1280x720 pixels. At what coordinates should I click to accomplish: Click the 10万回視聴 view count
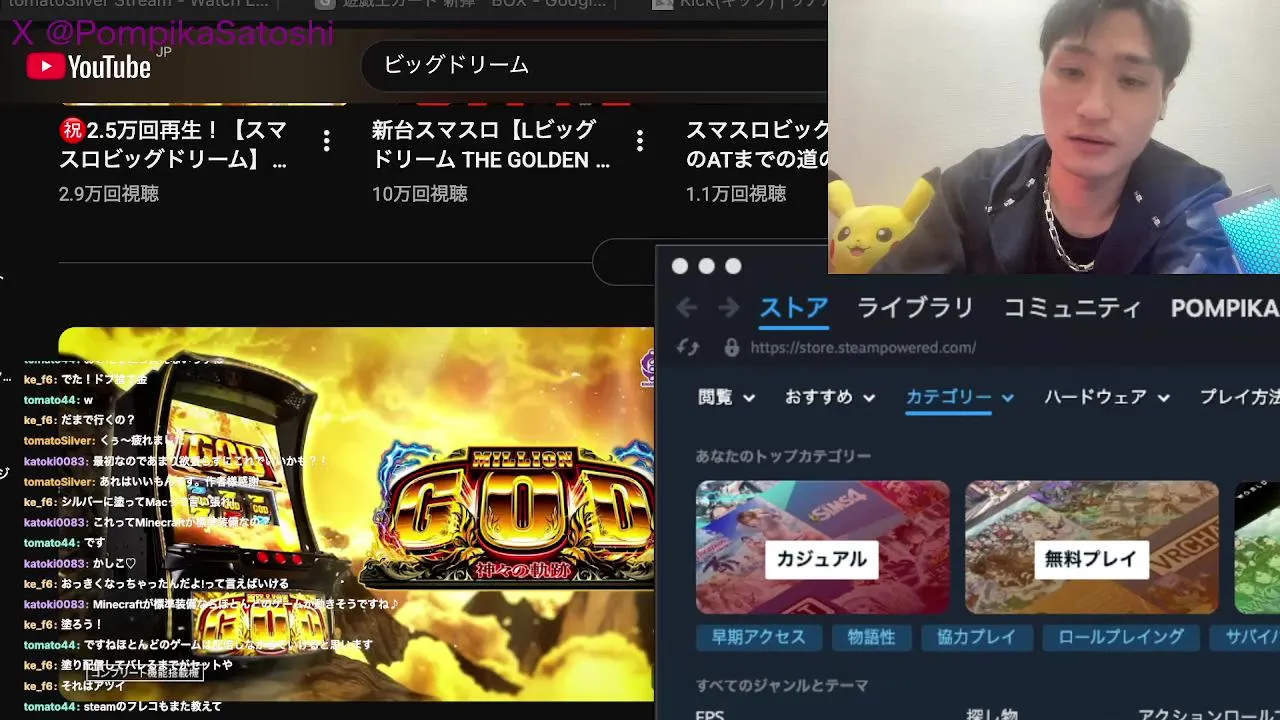pyautogui.click(x=420, y=193)
